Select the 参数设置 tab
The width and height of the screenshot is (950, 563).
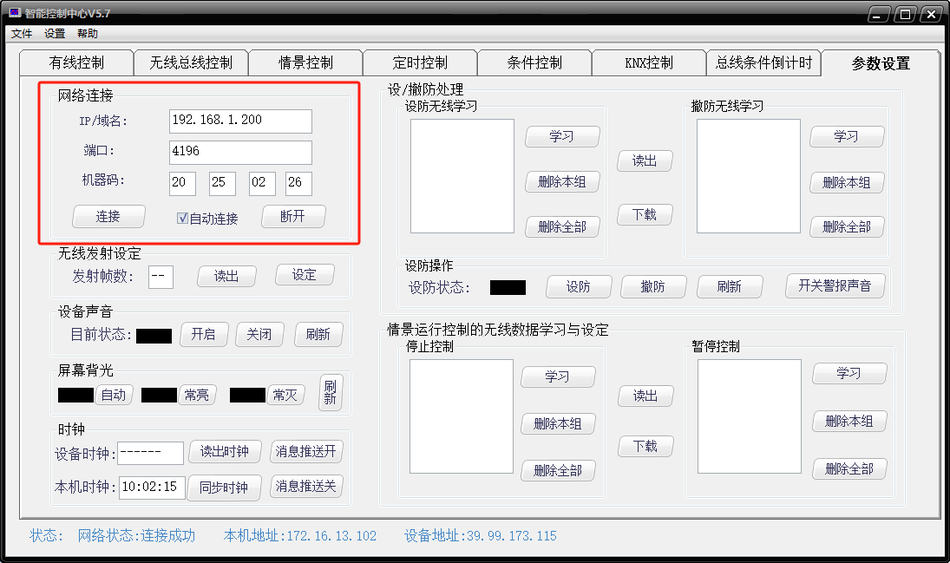(x=881, y=63)
